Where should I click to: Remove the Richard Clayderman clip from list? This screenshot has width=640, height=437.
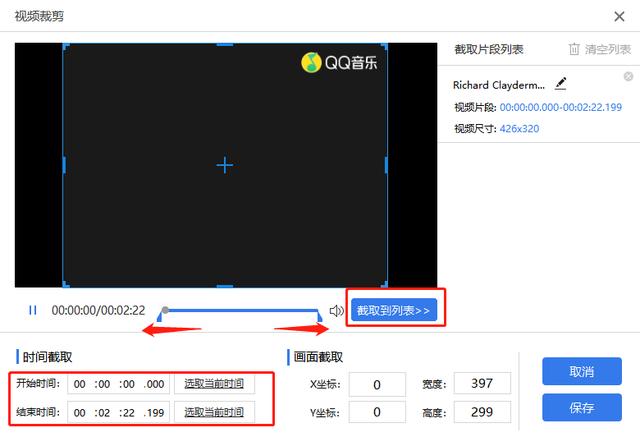tap(629, 76)
